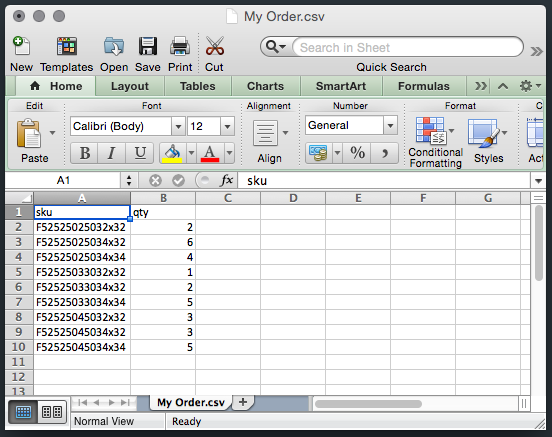Toggle Underline formatting button
This screenshot has height=437, width=552.
coord(140,153)
